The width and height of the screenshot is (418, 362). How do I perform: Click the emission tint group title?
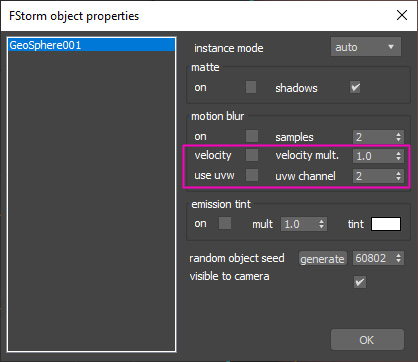pyautogui.click(x=221, y=204)
